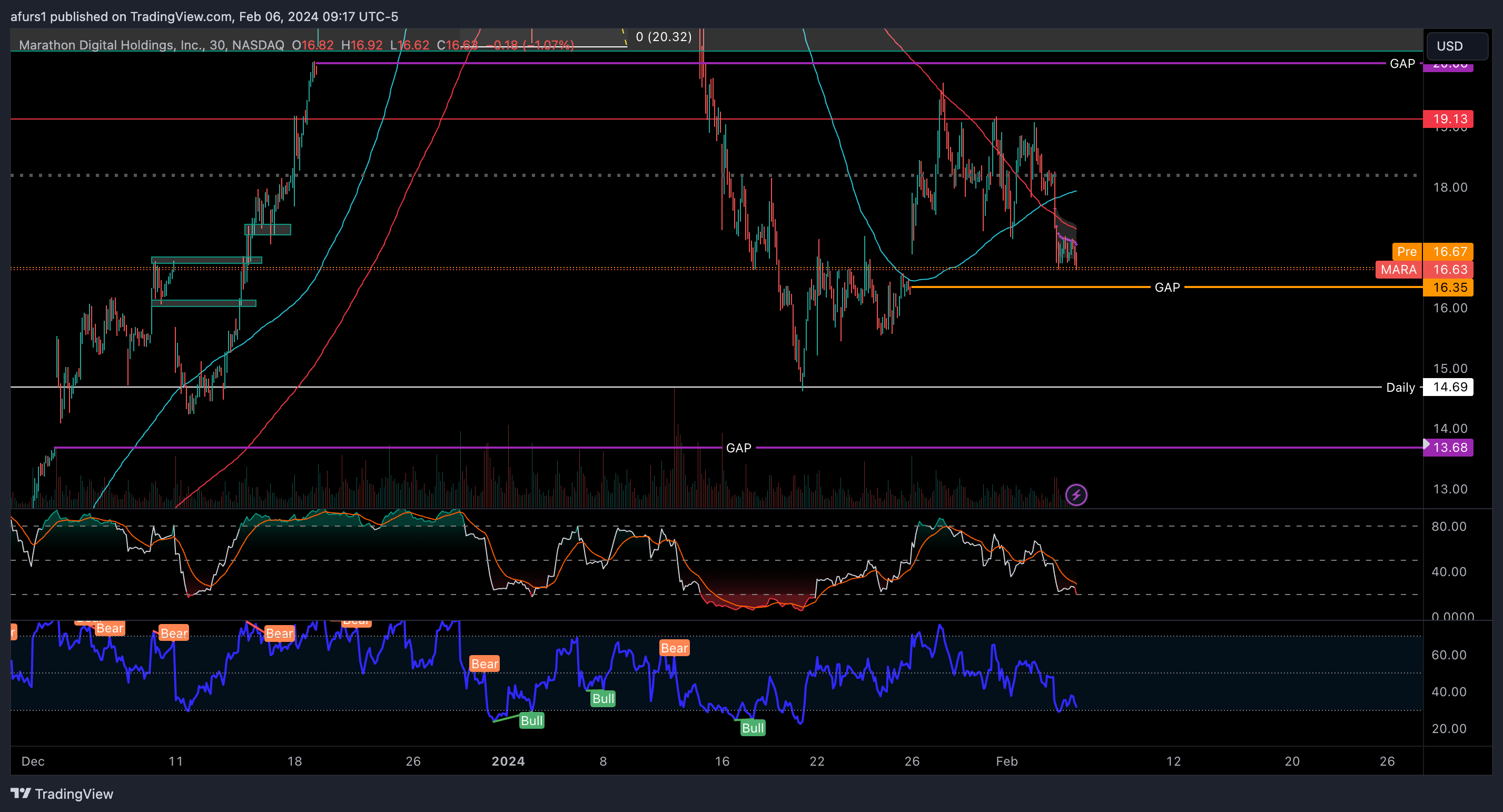Click the 14.00 price axis value
Image resolution: width=1503 pixels, height=812 pixels.
pos(1450,429)
